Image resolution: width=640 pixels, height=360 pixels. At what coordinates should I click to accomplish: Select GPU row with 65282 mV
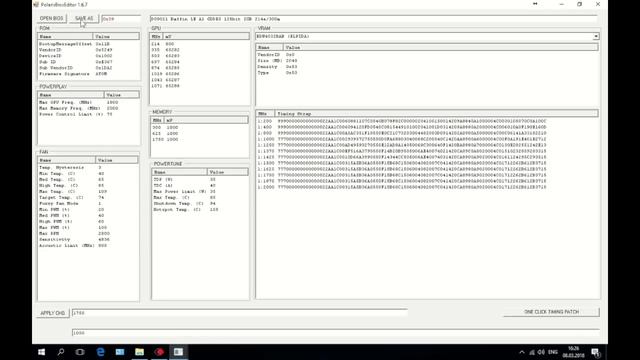[x=200, y=50]
